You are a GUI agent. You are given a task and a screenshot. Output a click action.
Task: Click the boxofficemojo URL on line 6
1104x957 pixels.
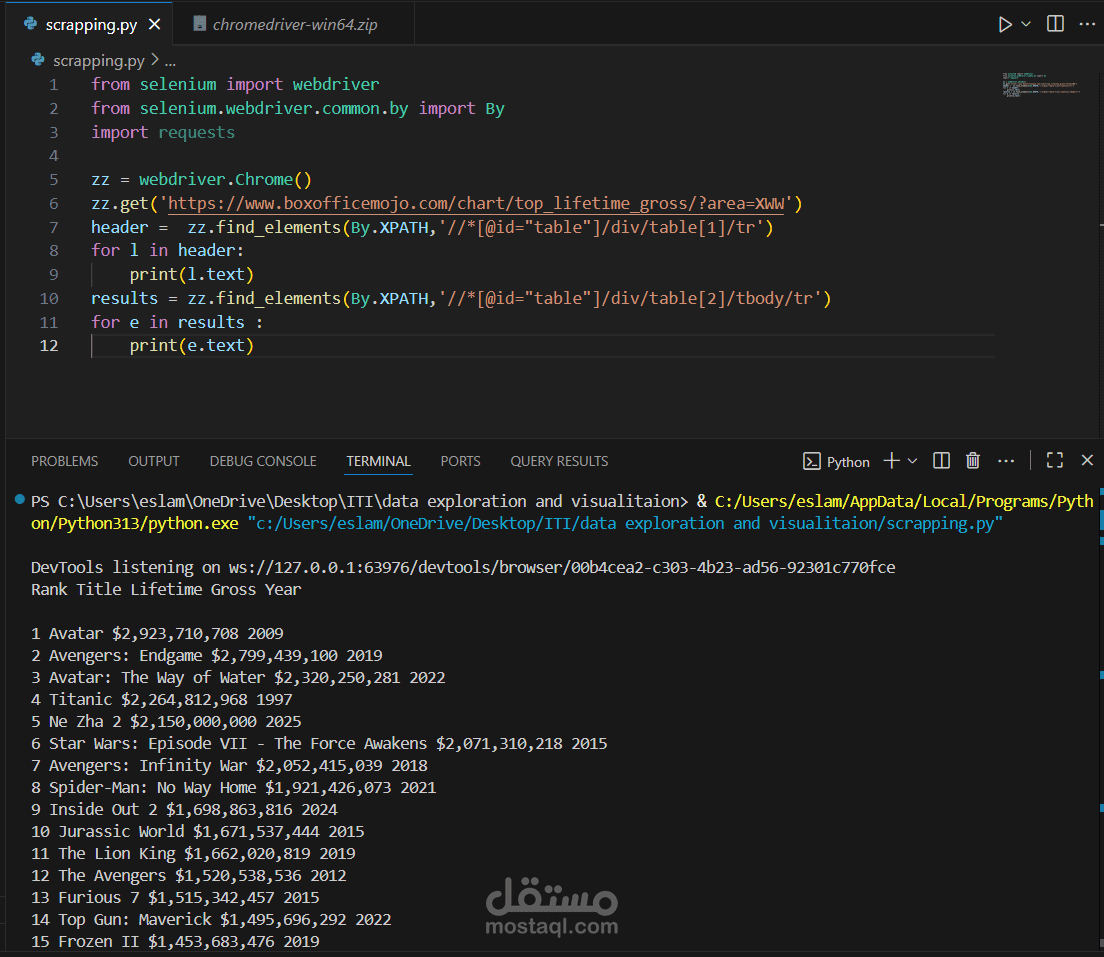(x=476, y=204)
